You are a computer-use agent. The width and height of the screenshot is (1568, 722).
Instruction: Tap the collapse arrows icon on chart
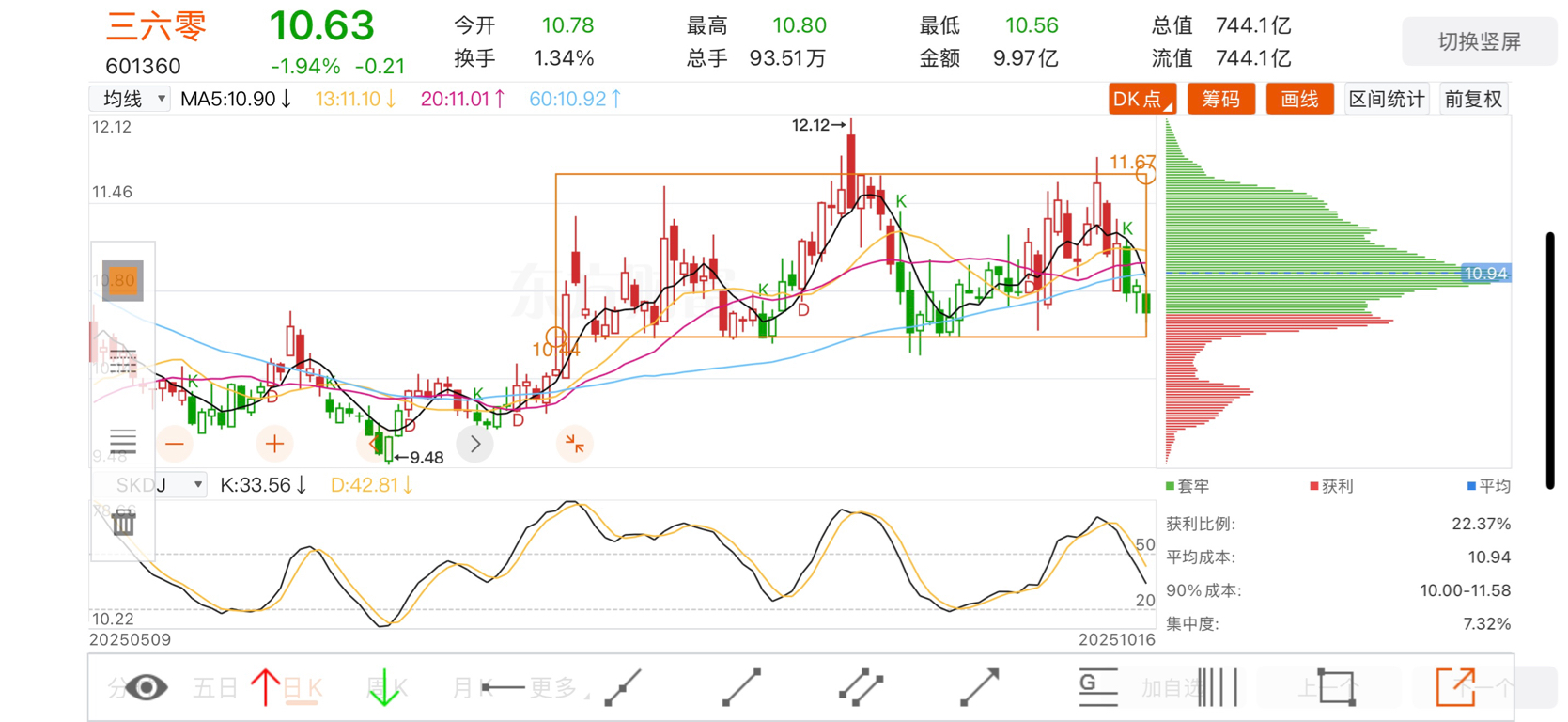[x=574, y=444]
